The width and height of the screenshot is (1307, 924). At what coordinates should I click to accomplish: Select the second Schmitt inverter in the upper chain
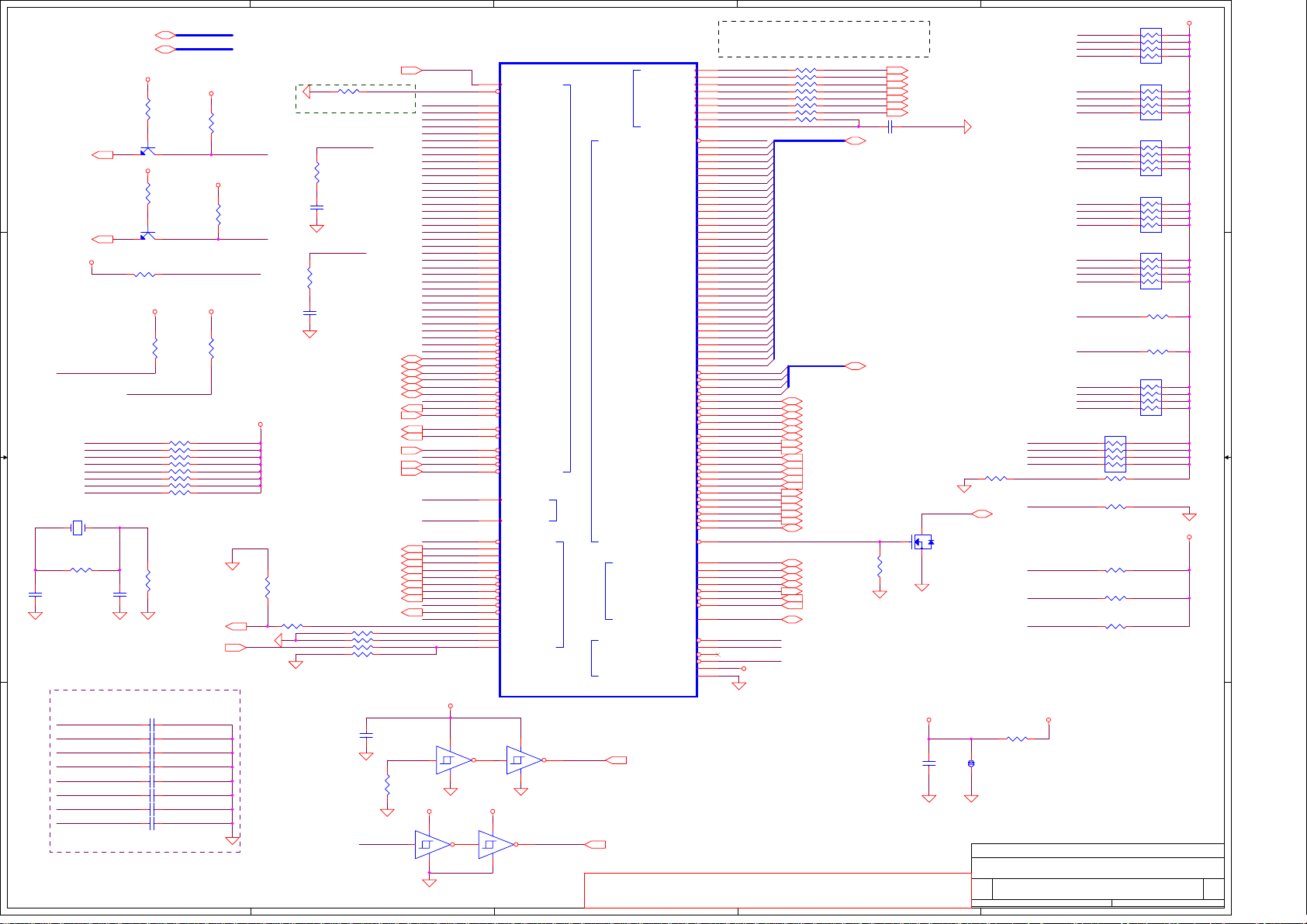coord(526,760)
